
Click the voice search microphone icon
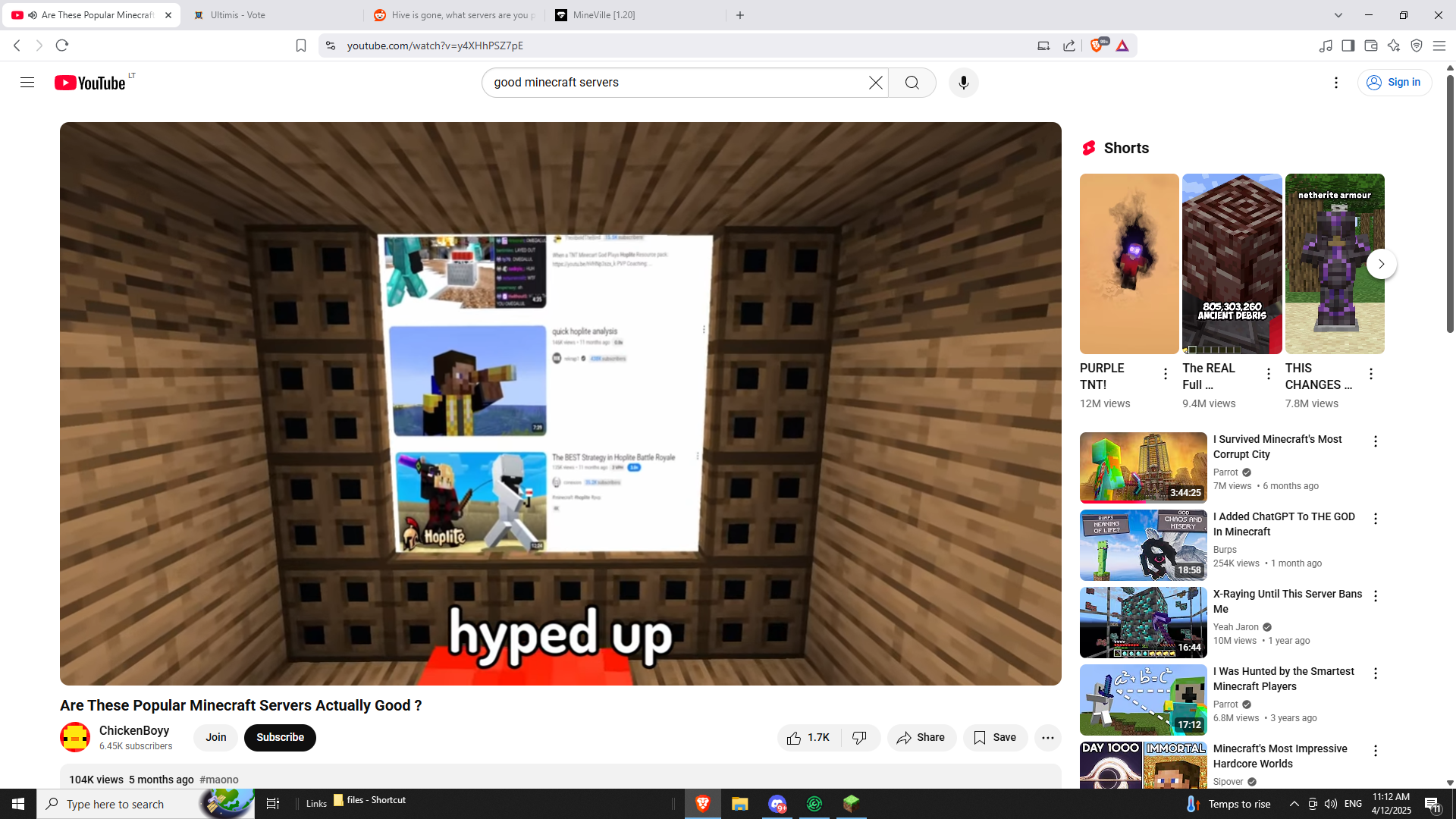[x=963, y=83]
